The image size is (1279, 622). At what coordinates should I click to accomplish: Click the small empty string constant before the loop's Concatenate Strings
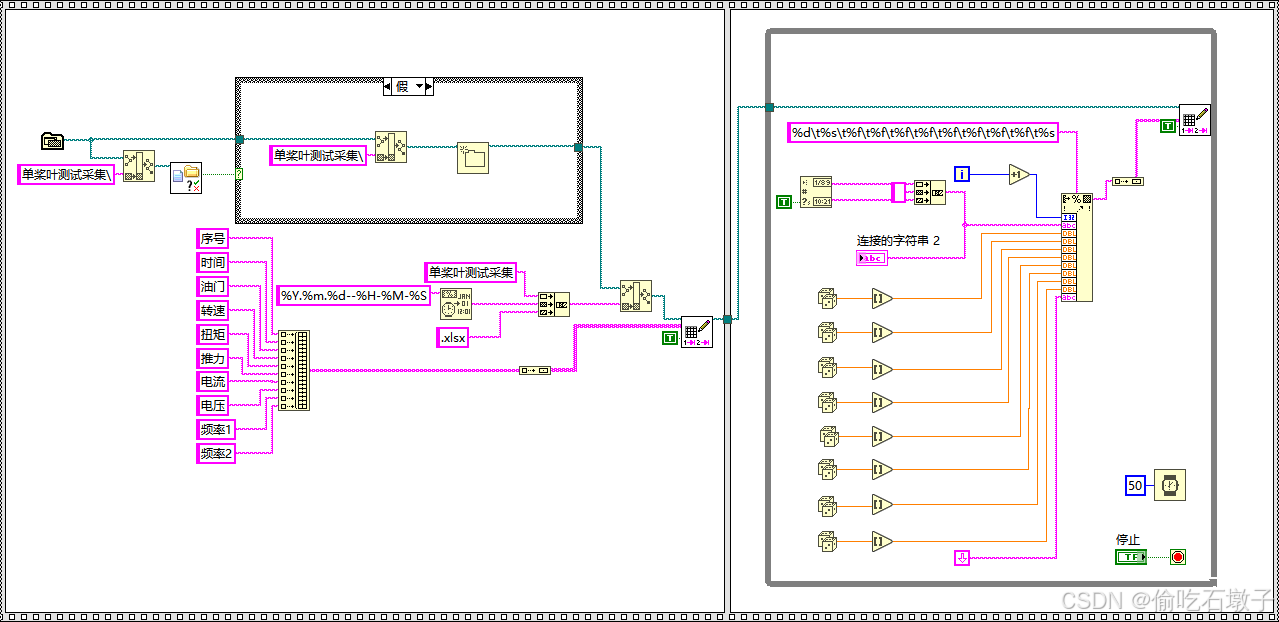tap(897, 192)
